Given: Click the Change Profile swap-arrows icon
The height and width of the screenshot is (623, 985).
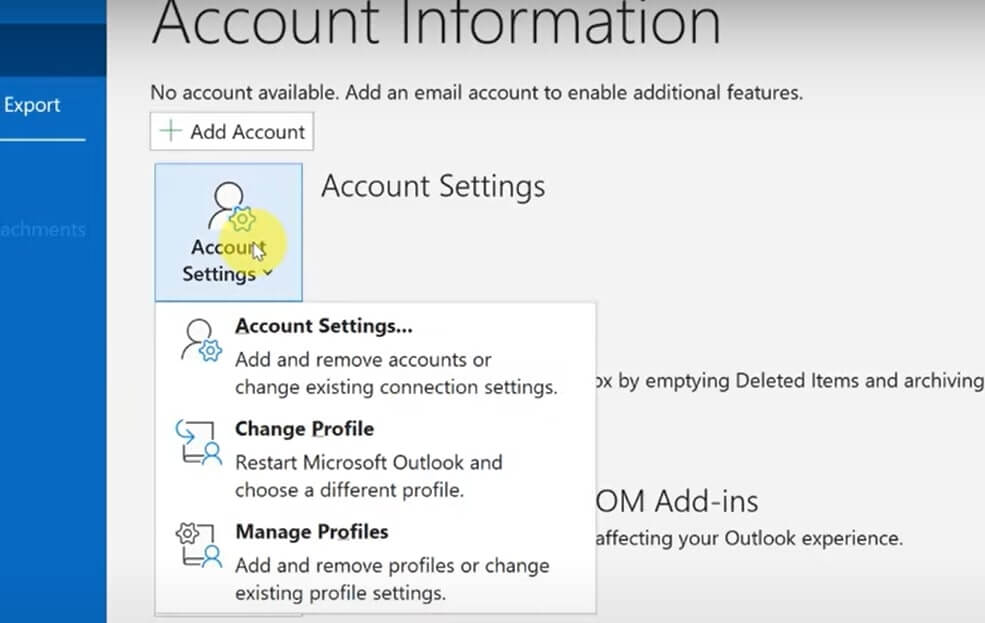Looking at the screenshot, I should click(x=198, y=444).
